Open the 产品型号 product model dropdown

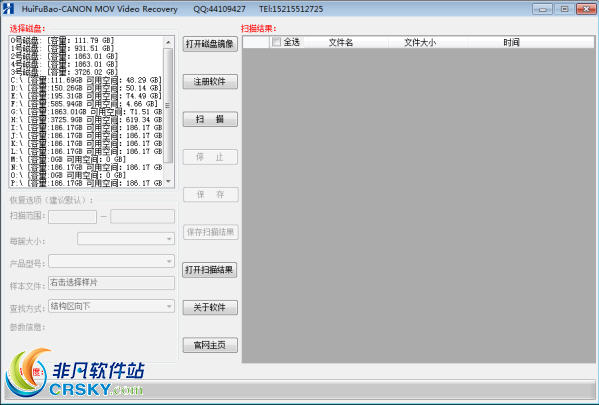coord(112,261)
